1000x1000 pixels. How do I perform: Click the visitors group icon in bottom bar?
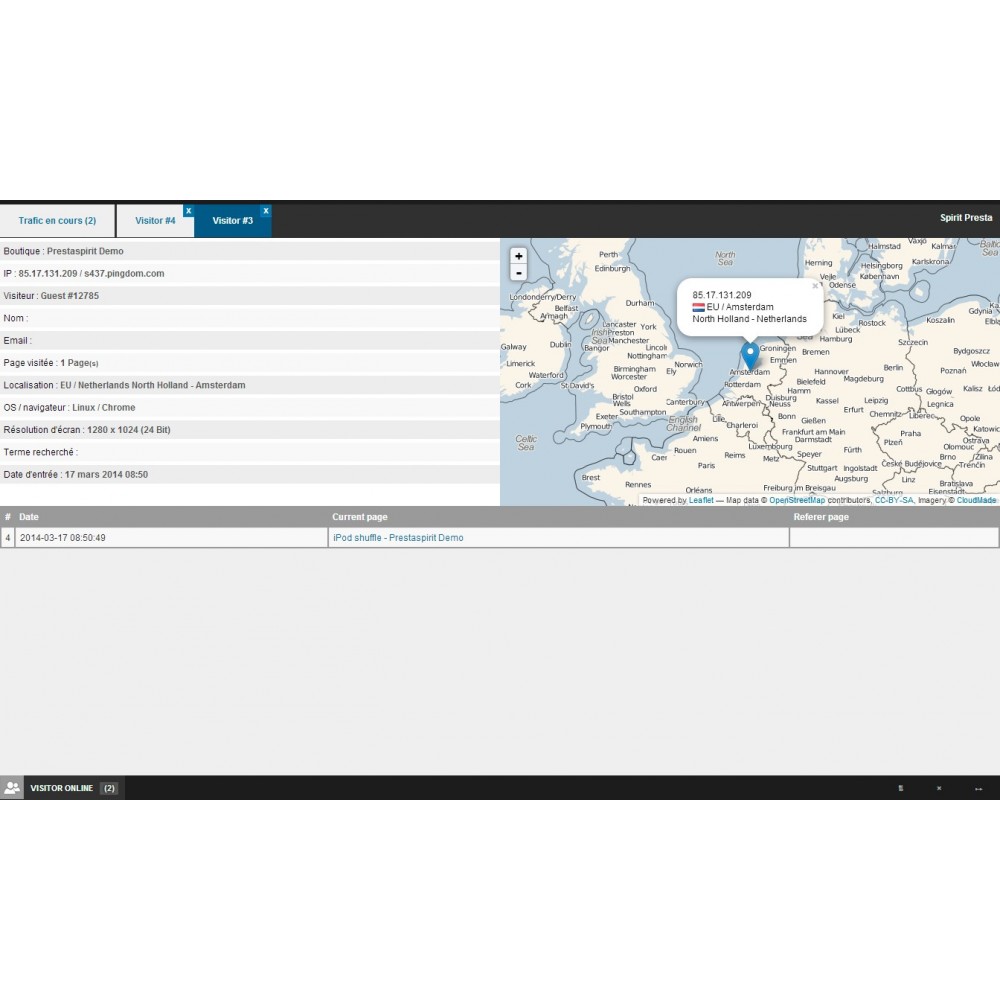[x=11, y=788]
